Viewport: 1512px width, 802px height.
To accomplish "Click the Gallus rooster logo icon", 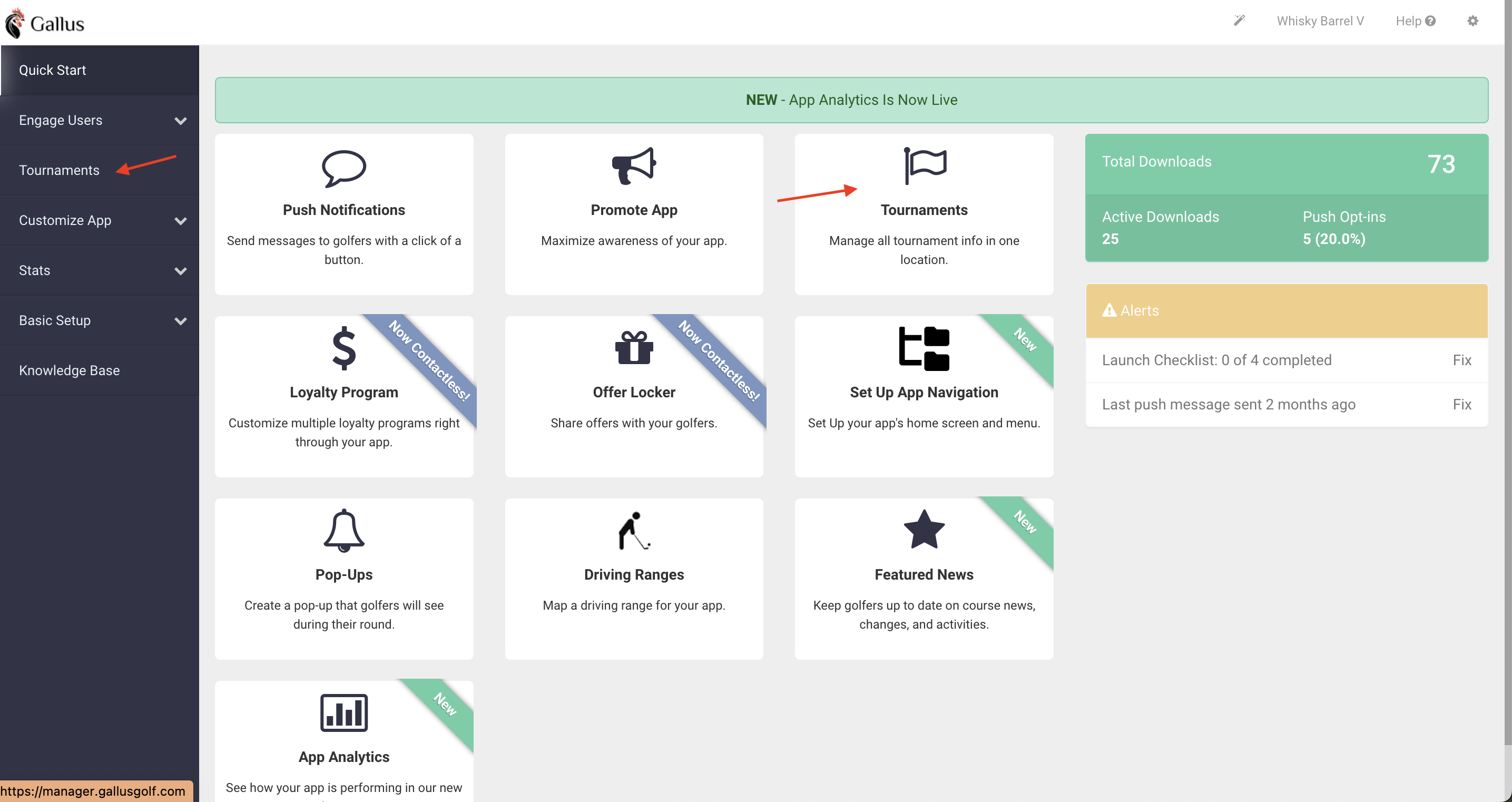I will pyautogui.click(x=15, y=23).
